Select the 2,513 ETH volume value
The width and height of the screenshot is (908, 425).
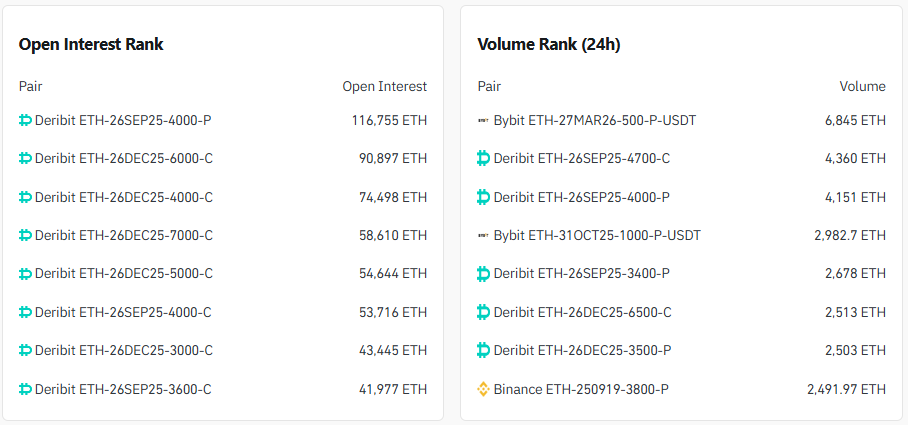point(855,313)
